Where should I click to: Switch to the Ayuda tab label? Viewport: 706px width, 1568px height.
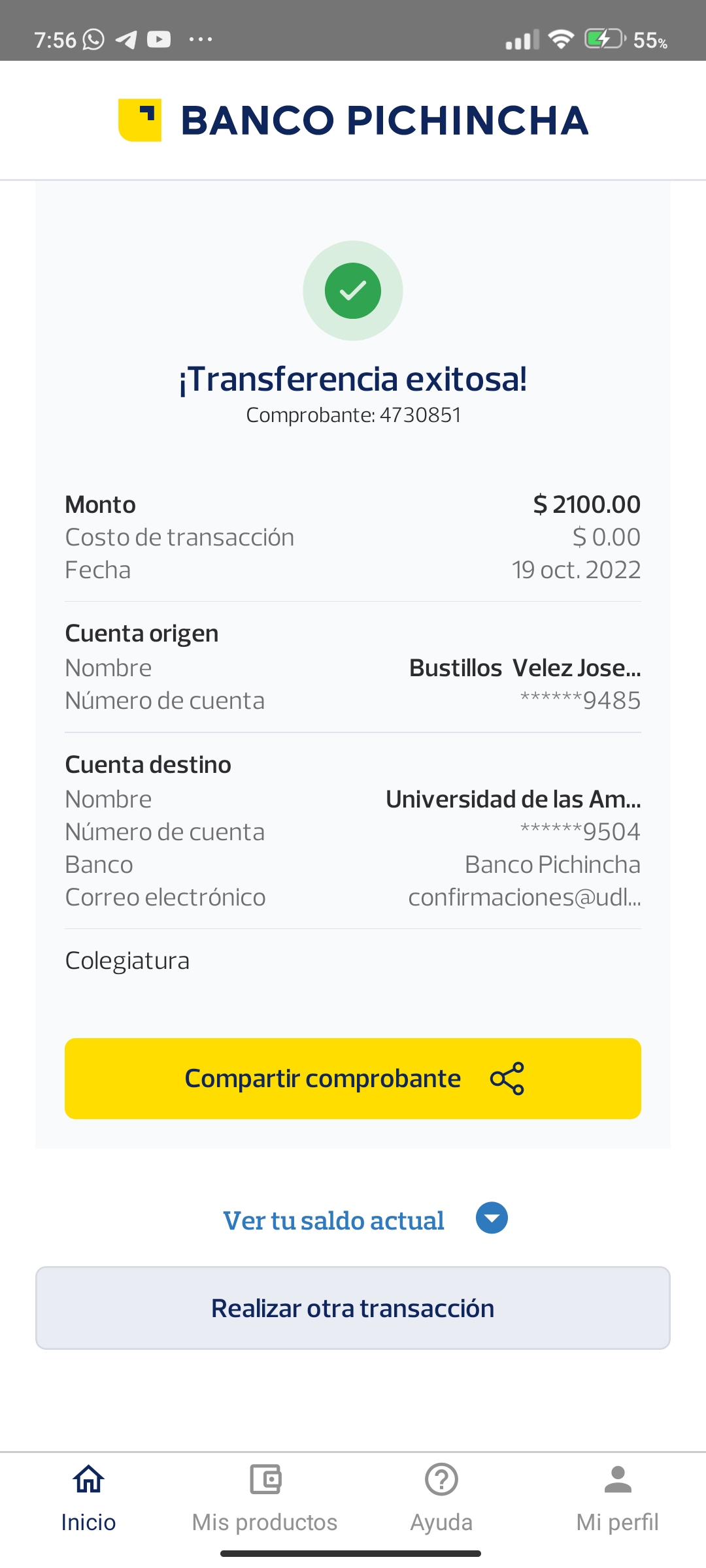pos(441,1522)
